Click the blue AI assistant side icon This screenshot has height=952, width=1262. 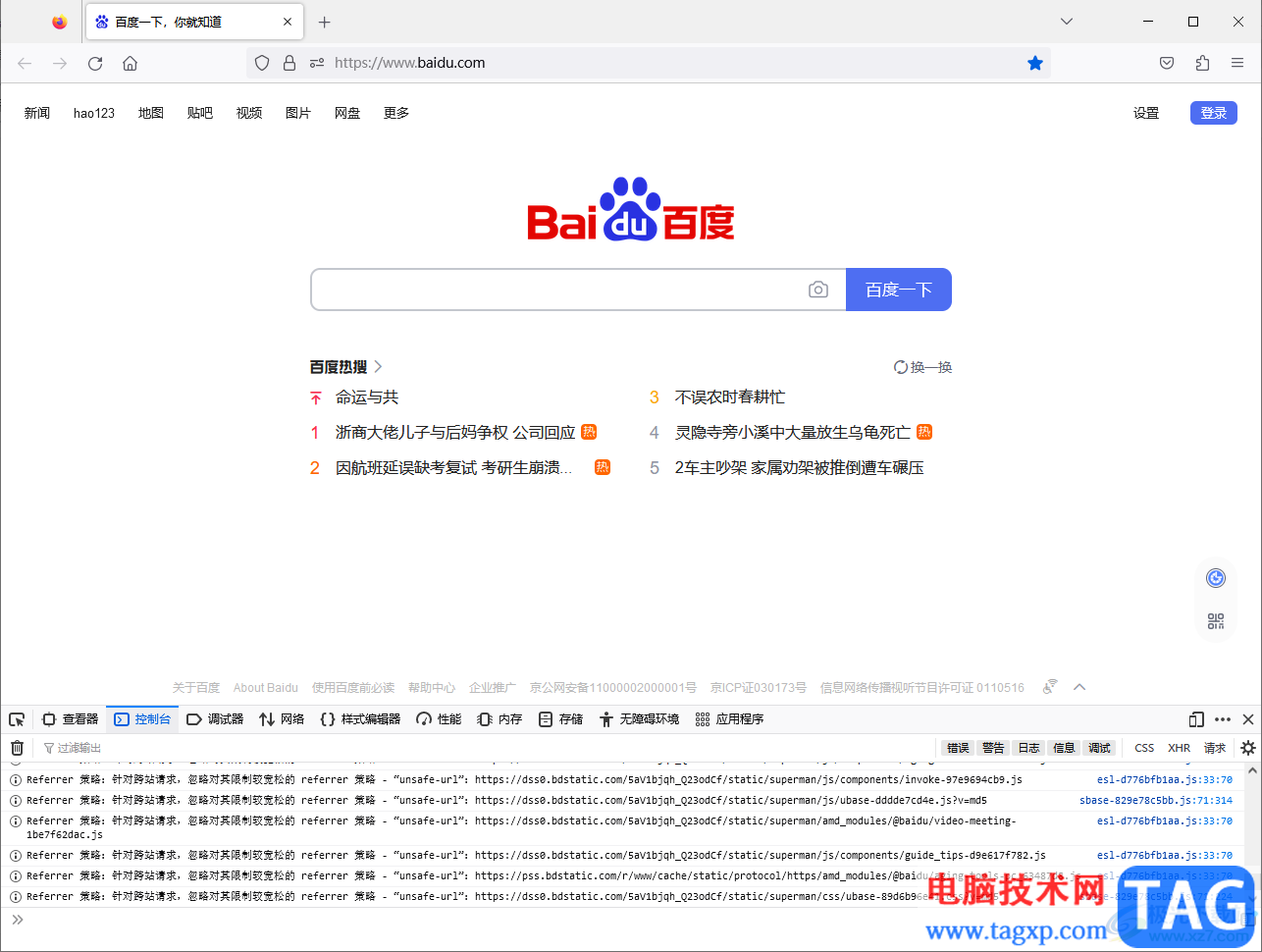tap(1216, 578)
